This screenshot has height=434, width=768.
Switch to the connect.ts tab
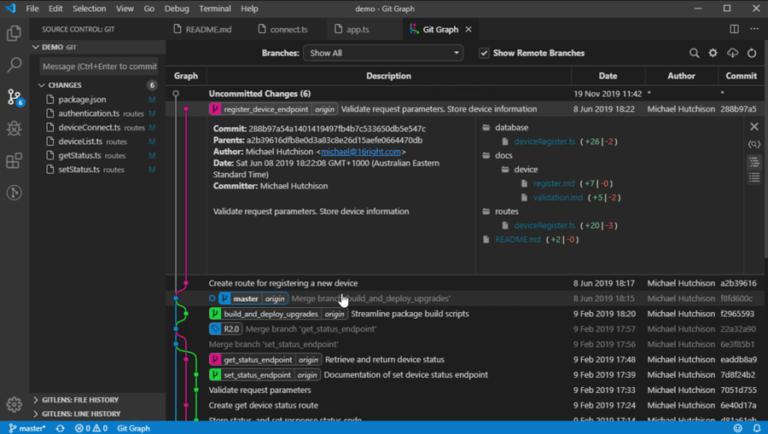(x=283, y=29)
